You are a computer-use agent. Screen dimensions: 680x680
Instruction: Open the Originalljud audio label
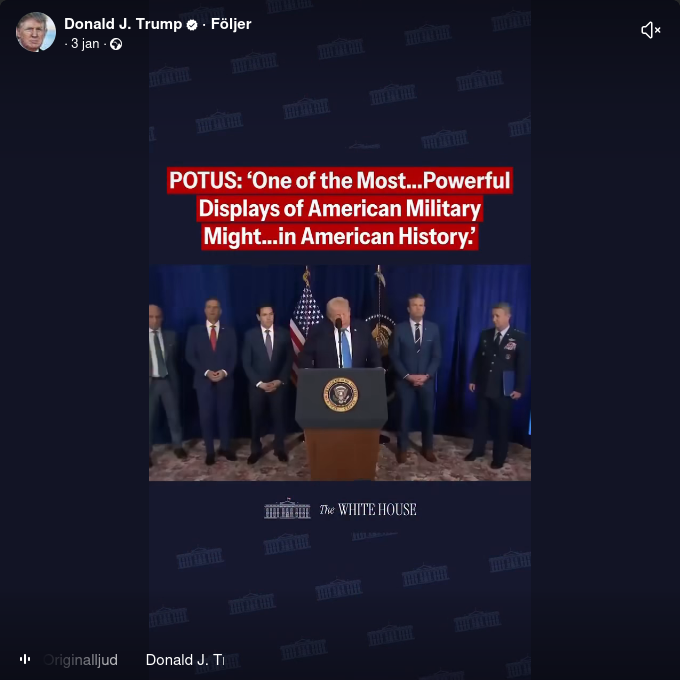coord(81,660)
